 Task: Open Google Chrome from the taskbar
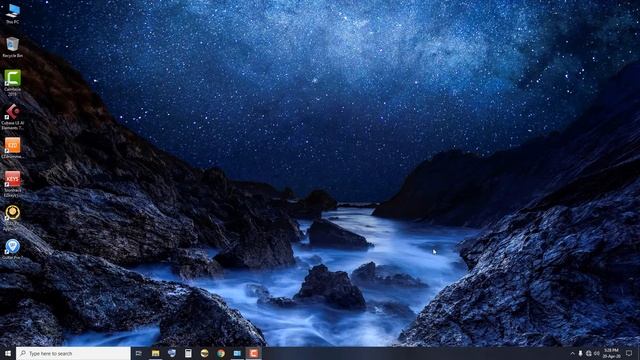(221, 353)
